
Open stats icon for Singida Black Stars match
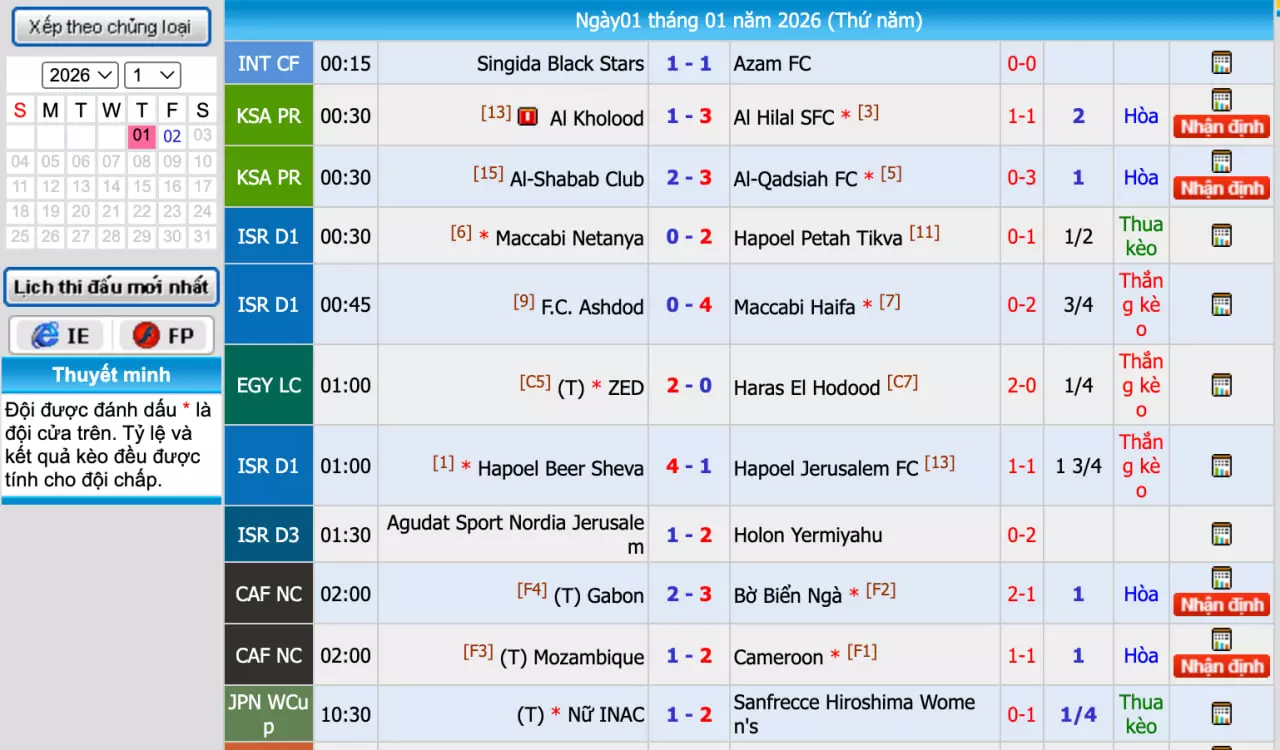pos(1221,63)
